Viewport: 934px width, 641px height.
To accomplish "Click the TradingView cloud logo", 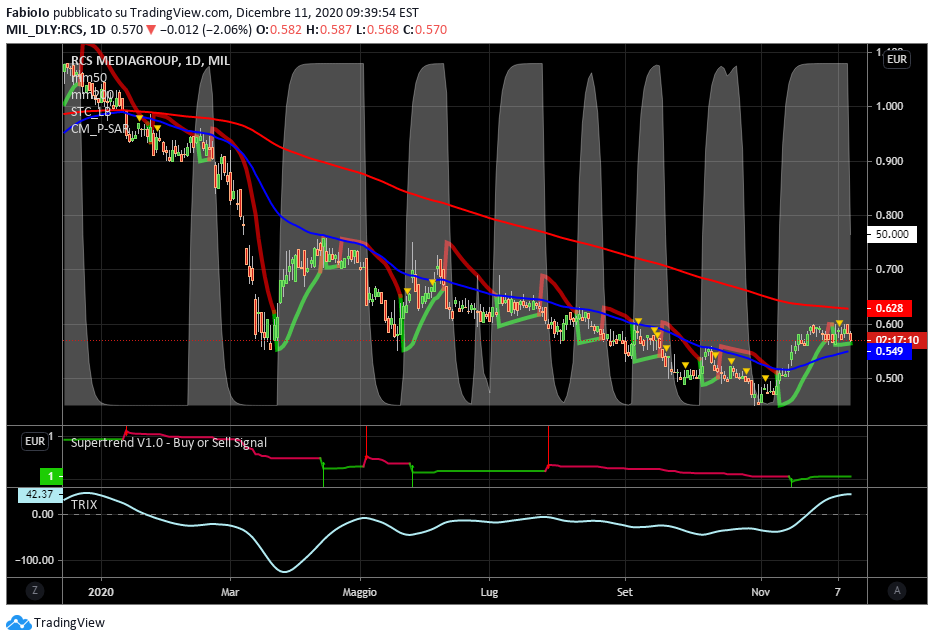I will (x=18, y=623).
